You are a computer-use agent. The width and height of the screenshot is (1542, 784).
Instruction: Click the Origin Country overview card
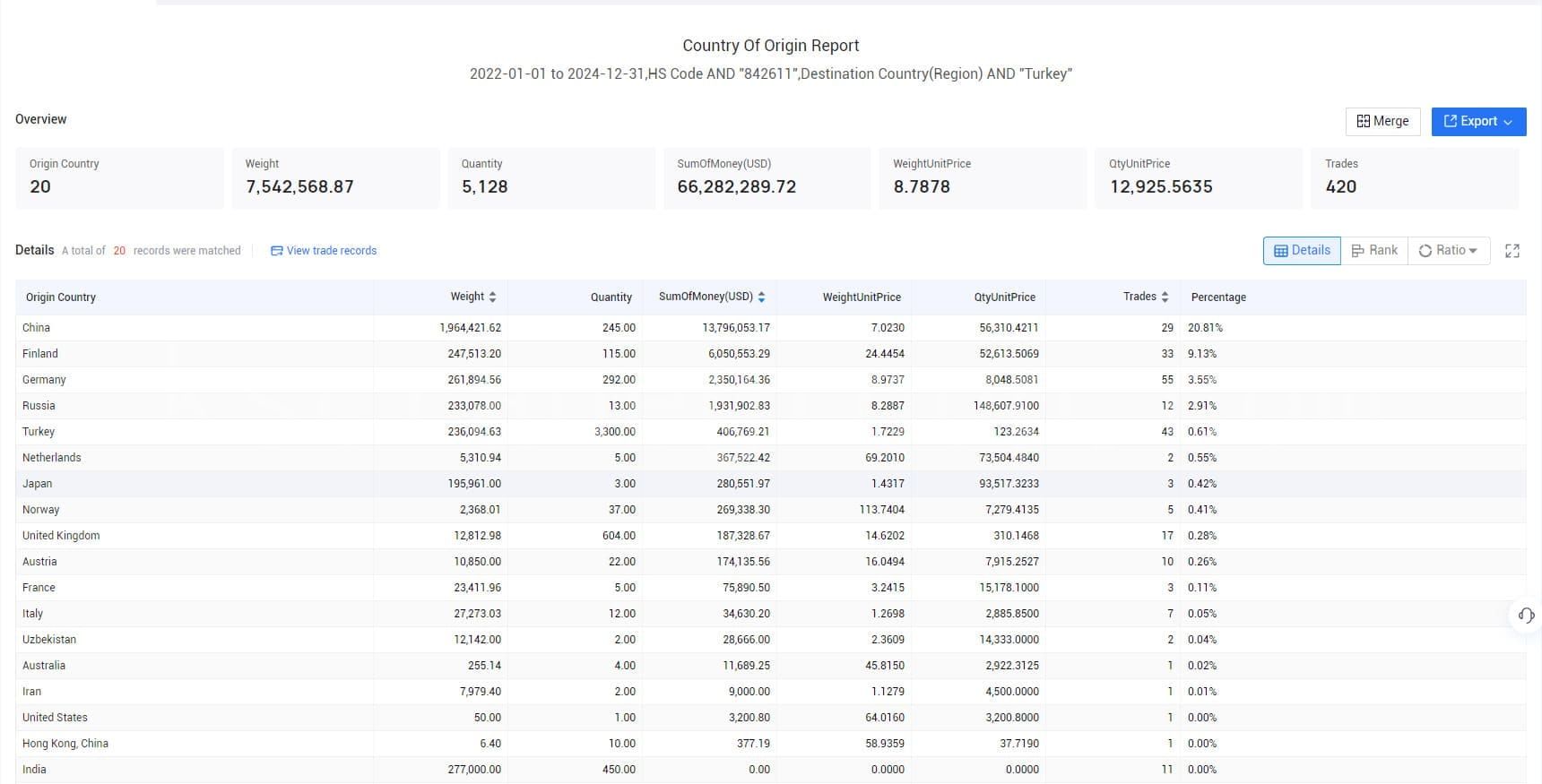(119, 177)
